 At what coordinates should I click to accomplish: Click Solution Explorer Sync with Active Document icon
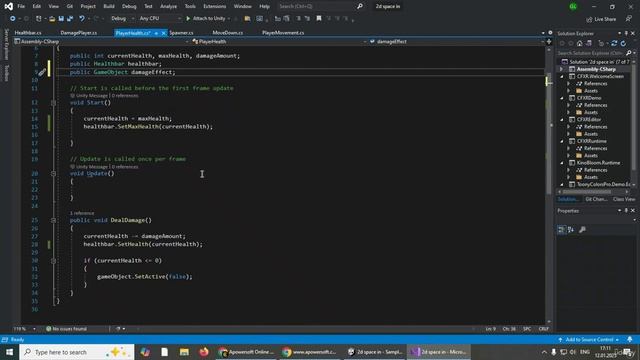click(614, 43)
